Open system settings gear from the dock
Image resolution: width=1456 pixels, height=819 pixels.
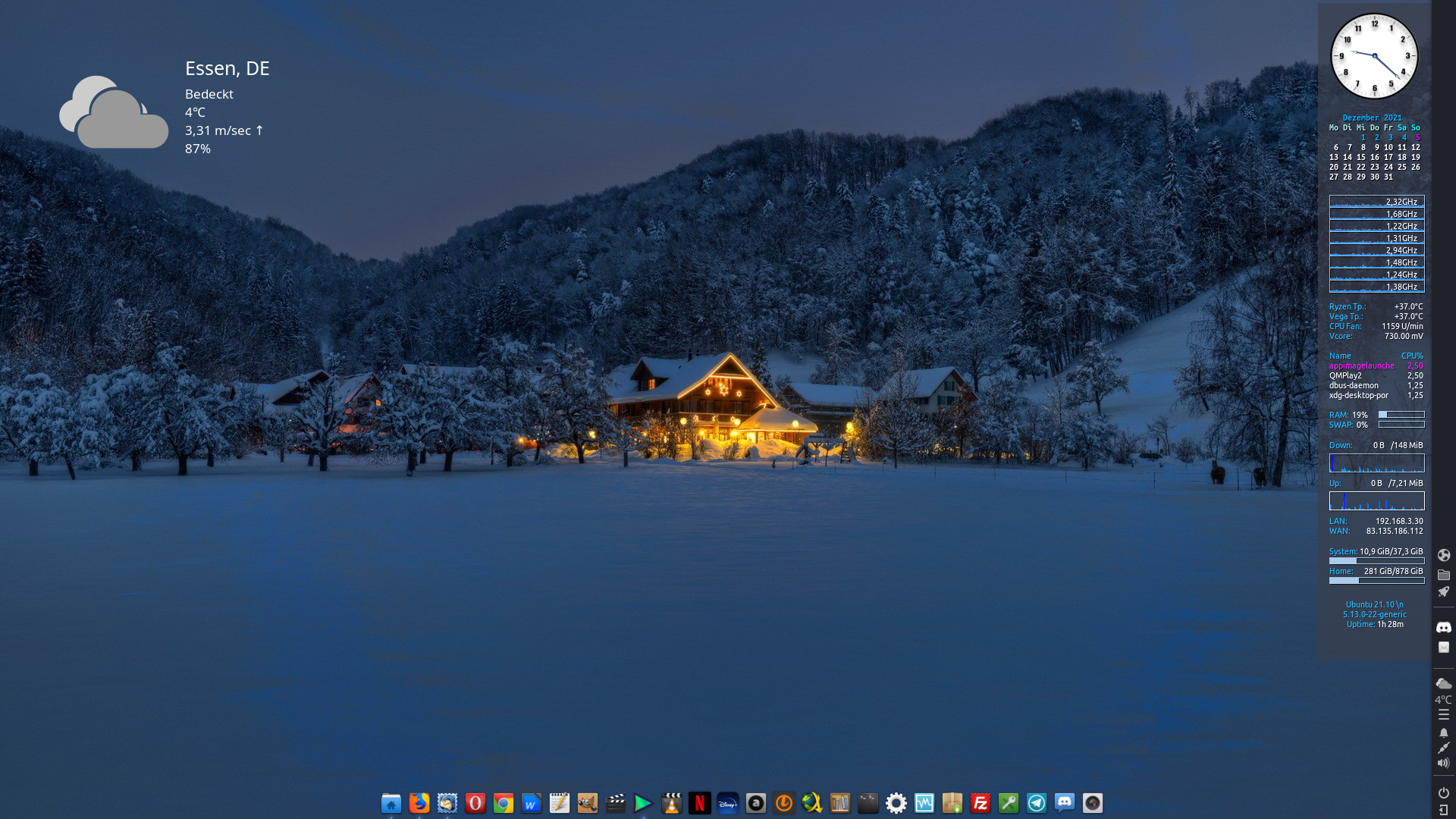(x=896, y=803)
